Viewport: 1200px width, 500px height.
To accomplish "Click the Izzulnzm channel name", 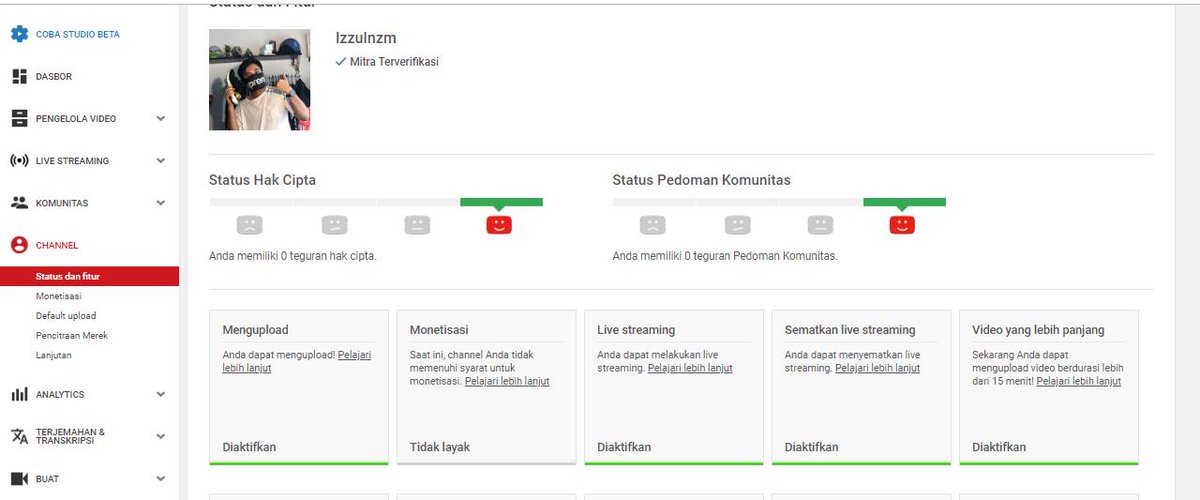I will 366,38.
